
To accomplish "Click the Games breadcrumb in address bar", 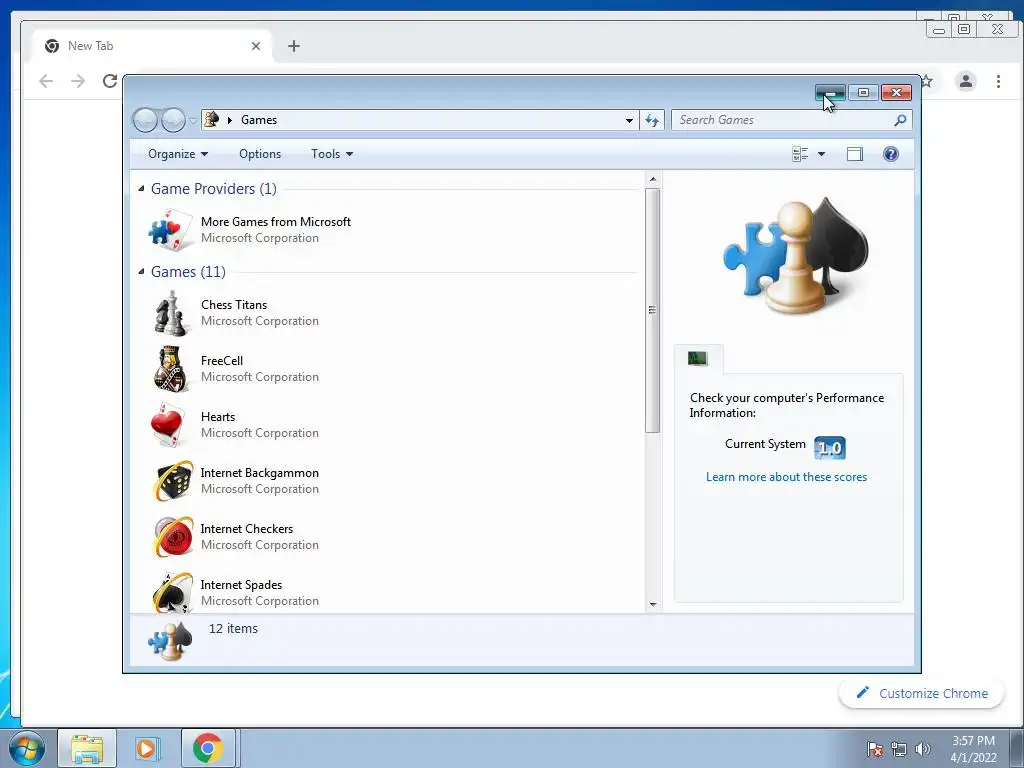I will [259, 120].
